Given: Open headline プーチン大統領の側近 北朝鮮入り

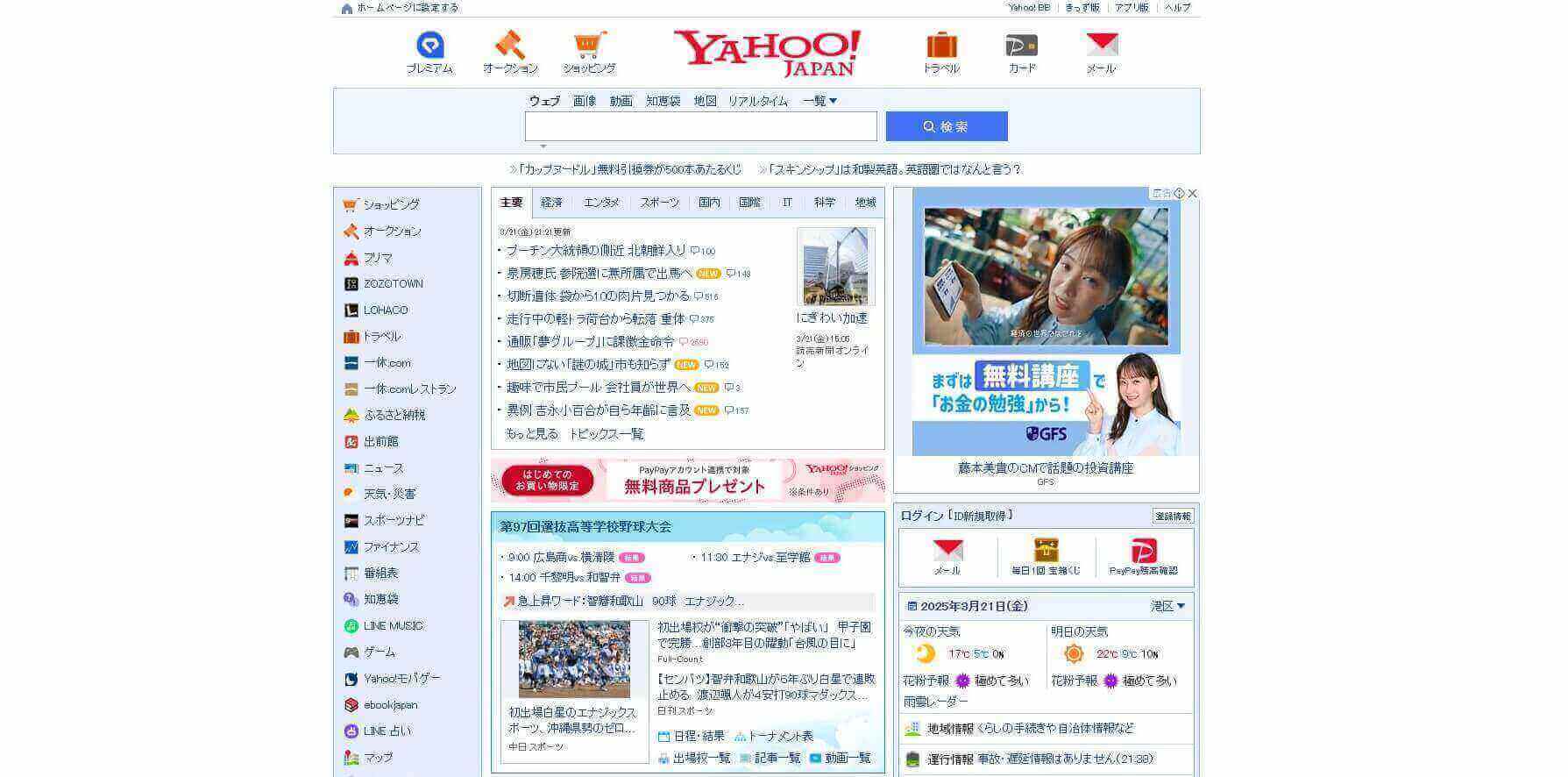Looking at the screenshot, I should click(x=596, y=251).
